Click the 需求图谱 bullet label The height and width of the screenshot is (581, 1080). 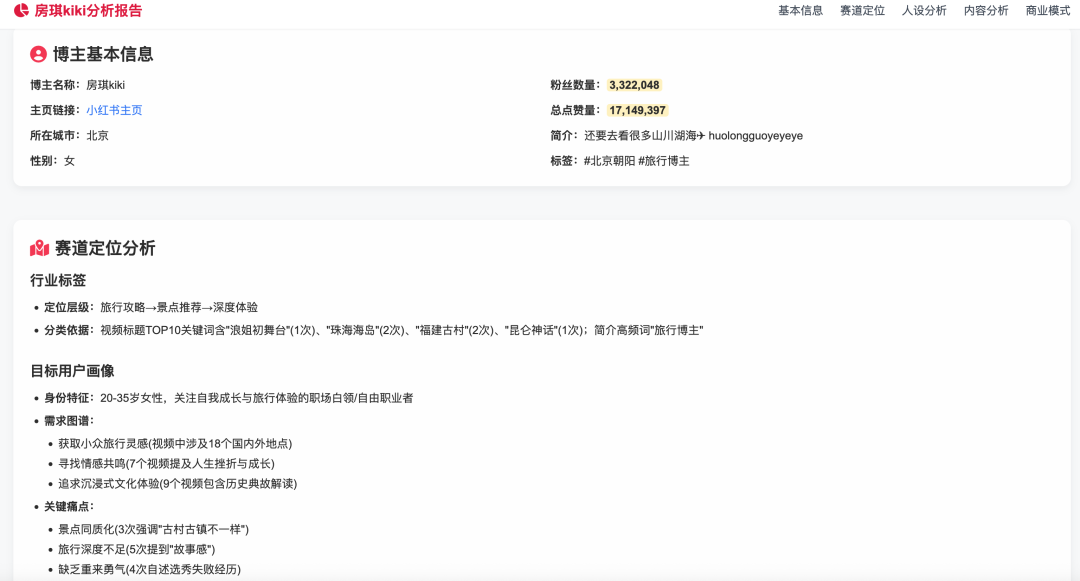pos(69,421)
